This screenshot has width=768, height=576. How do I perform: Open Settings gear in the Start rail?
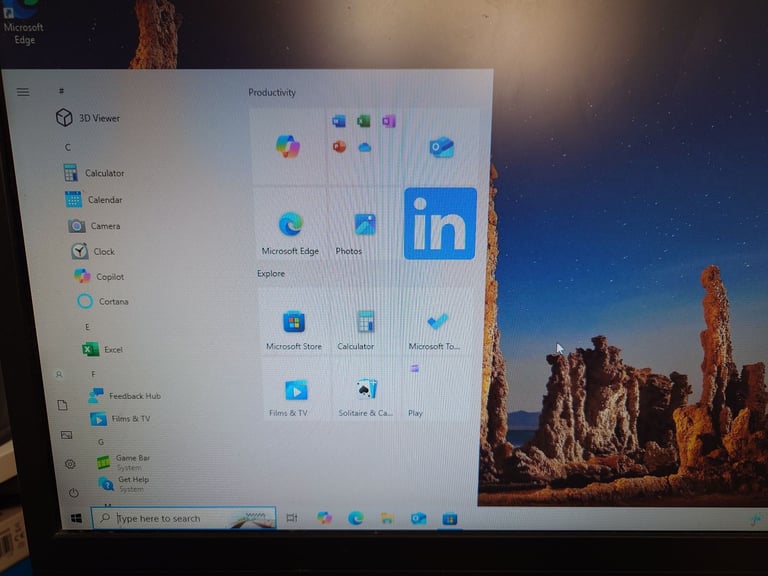click(x=70, y=464)
